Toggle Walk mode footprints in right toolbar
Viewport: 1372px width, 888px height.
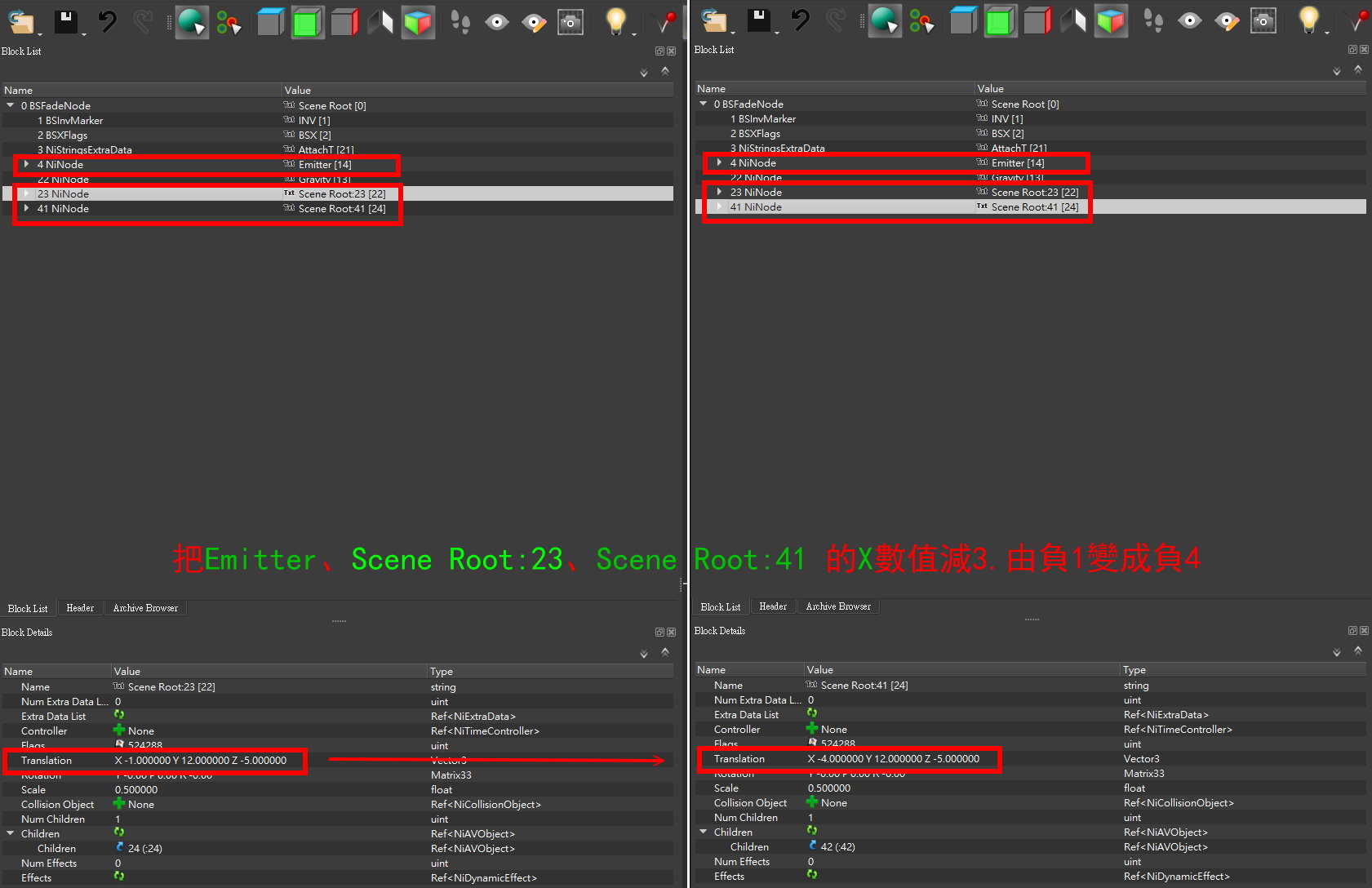tap(1153, 21)
